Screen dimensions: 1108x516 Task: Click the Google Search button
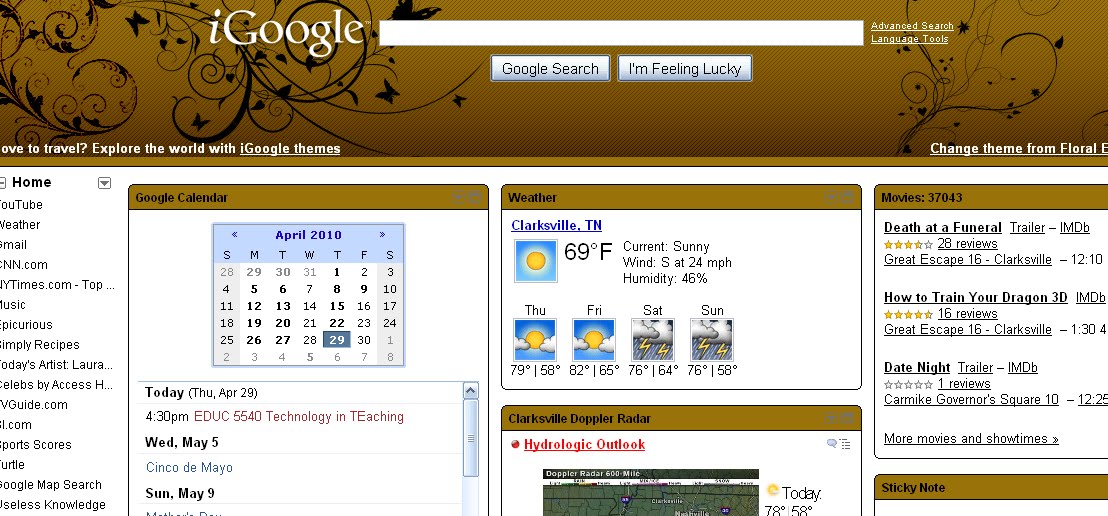pyautogui.click(x=550, y=69)
